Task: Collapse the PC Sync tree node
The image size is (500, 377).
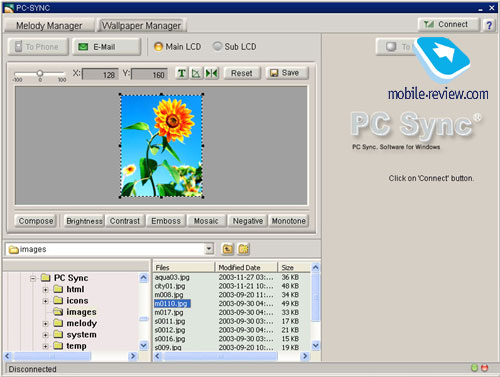Action: click(33, 278)
